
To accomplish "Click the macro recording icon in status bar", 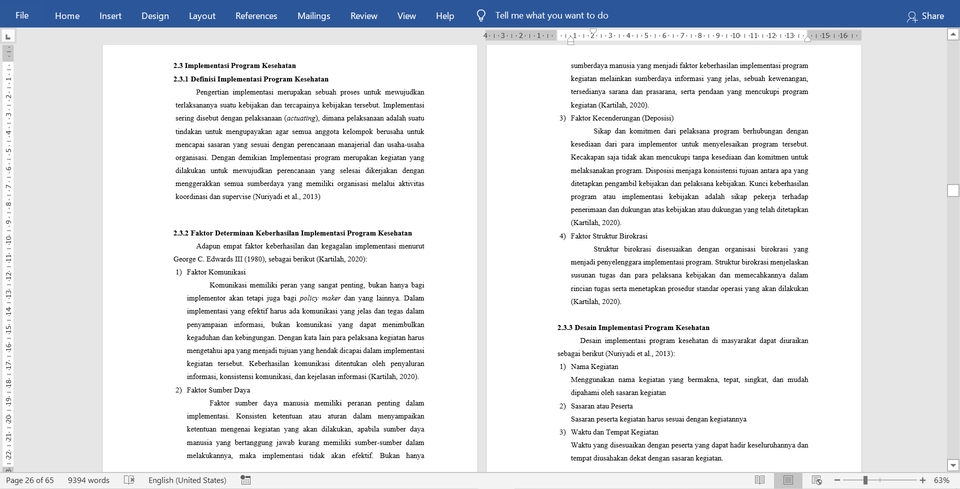I will (x=246, y=480).
